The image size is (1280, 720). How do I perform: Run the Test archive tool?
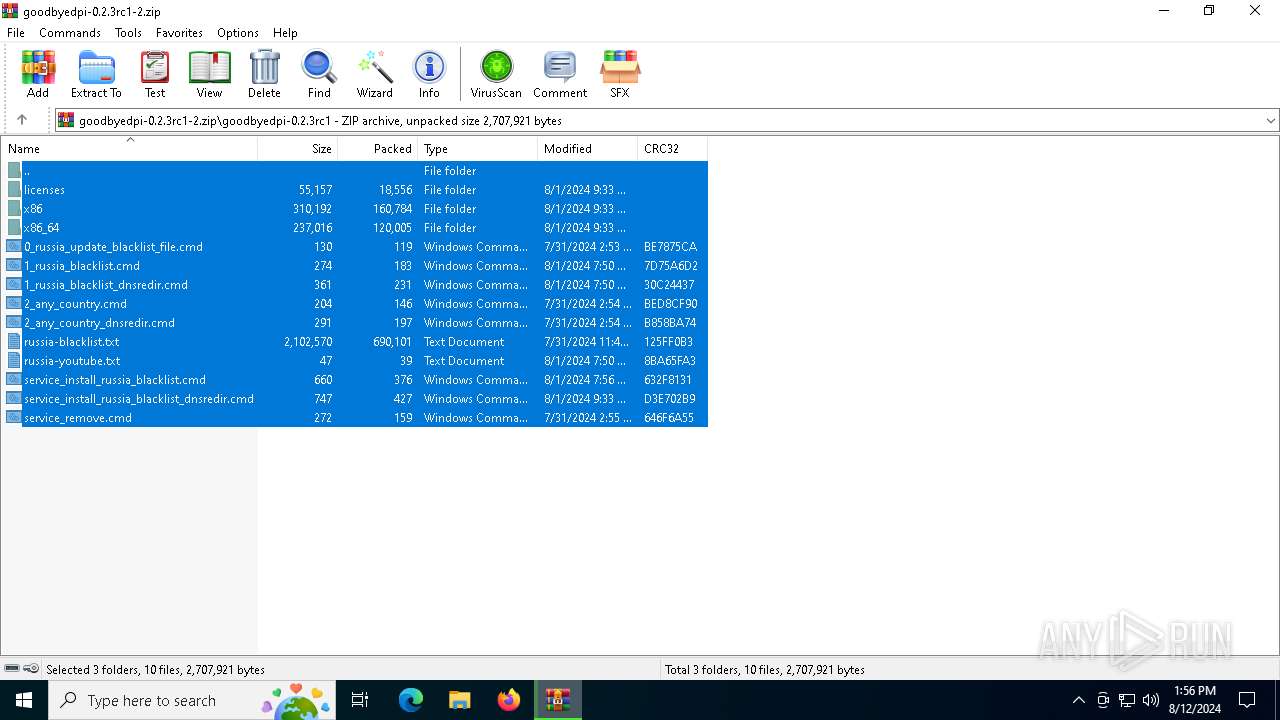(155, 75)
